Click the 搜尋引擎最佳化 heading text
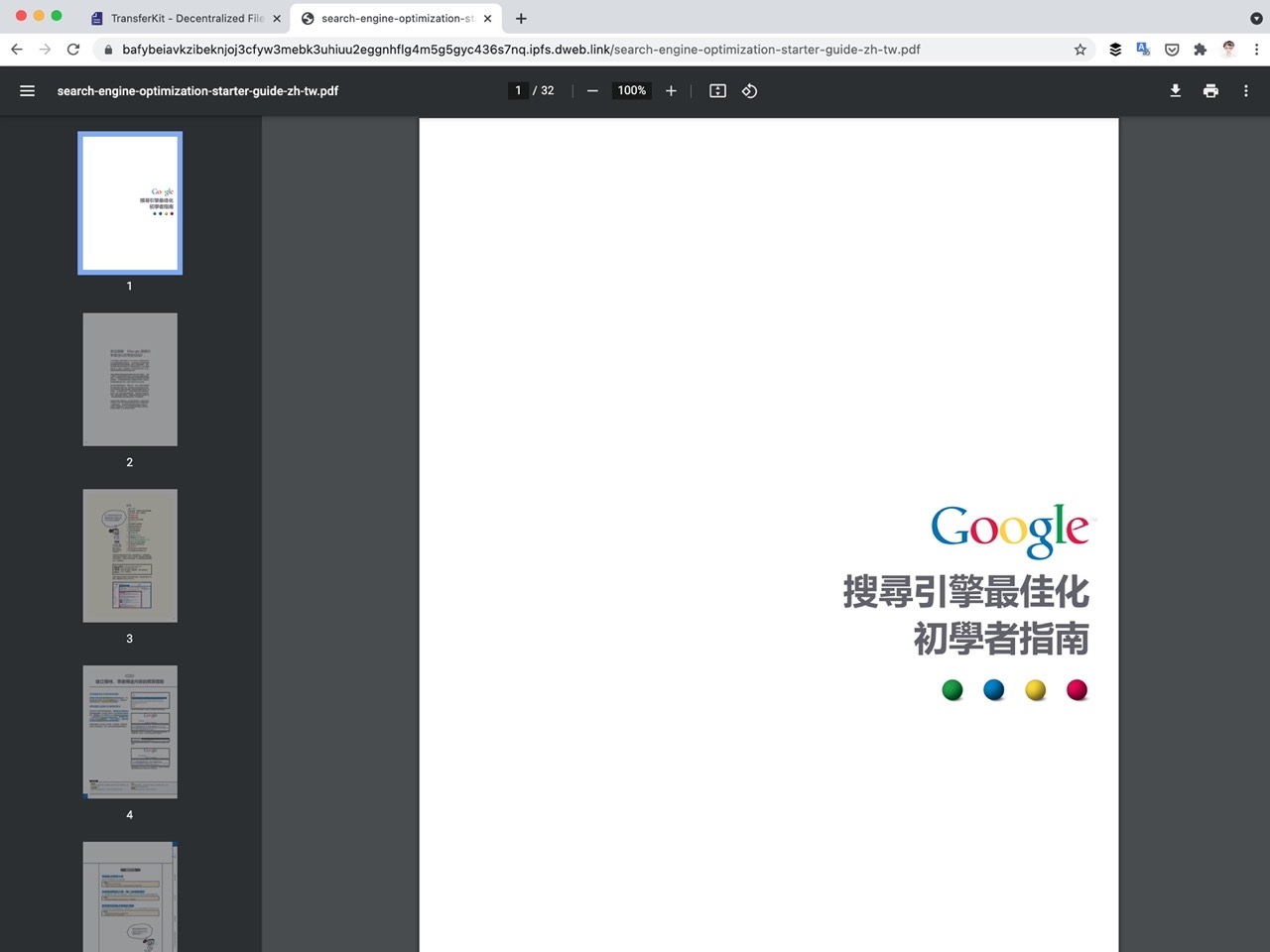Screen dimensions: 1270x952 pos(966,592)
